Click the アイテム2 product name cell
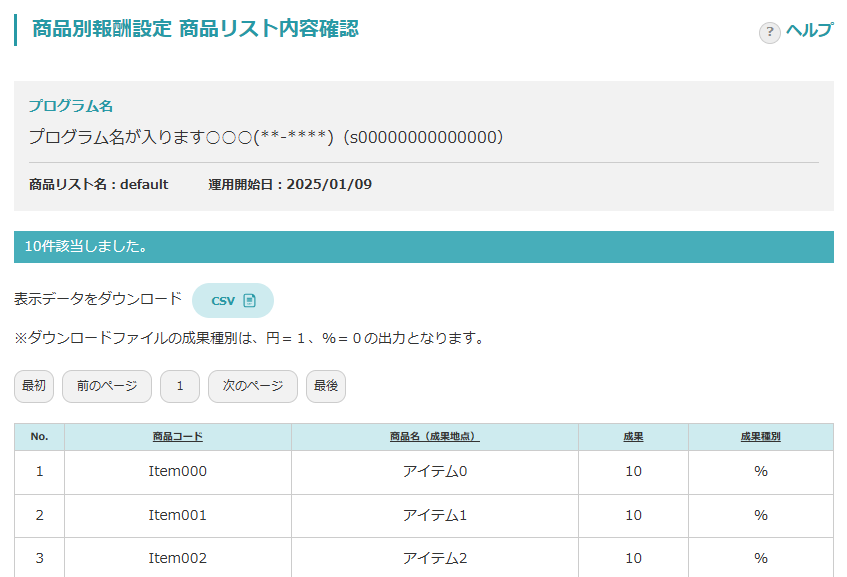This screenshot has height=577, width=847. tap(434, 558)
